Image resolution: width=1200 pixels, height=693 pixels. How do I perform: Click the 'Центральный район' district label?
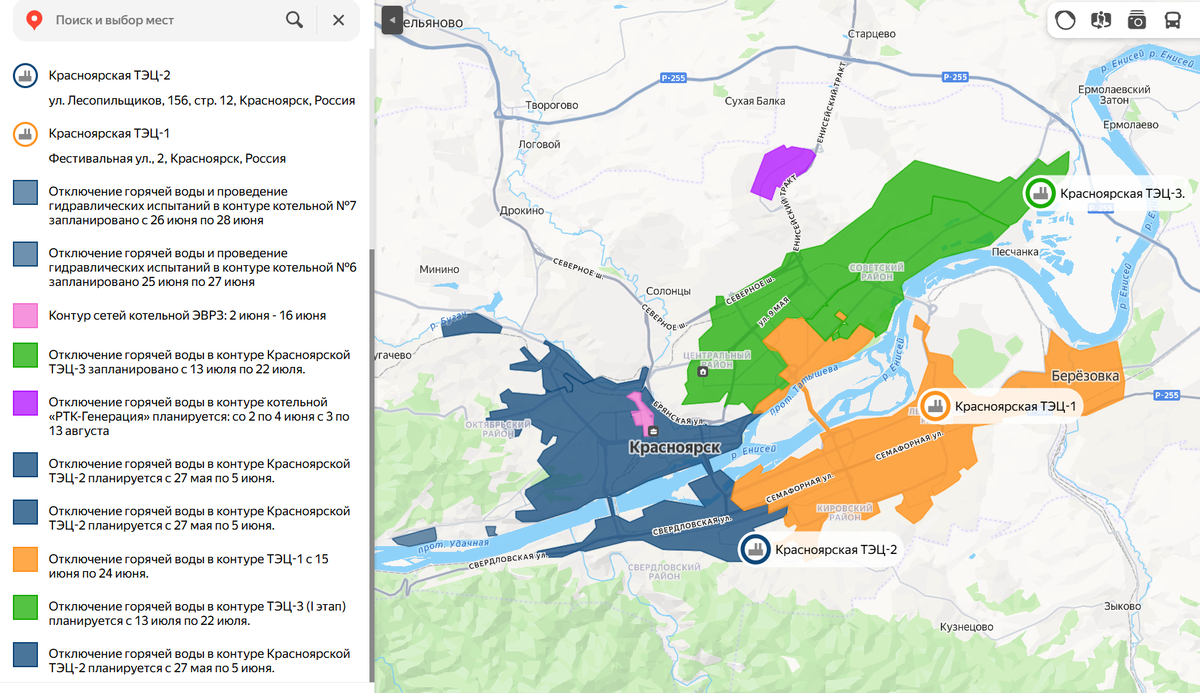click(716, 360)
